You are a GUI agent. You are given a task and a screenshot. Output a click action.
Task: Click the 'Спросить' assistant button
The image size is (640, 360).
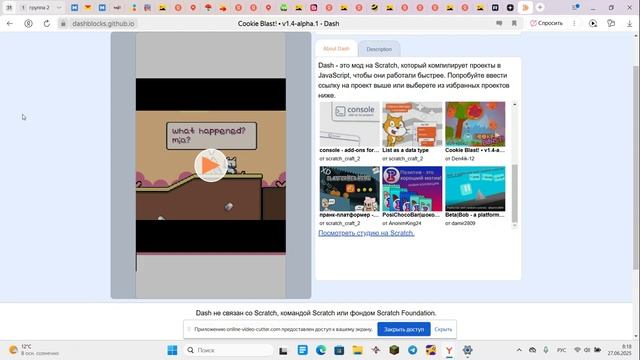point(546,23)
